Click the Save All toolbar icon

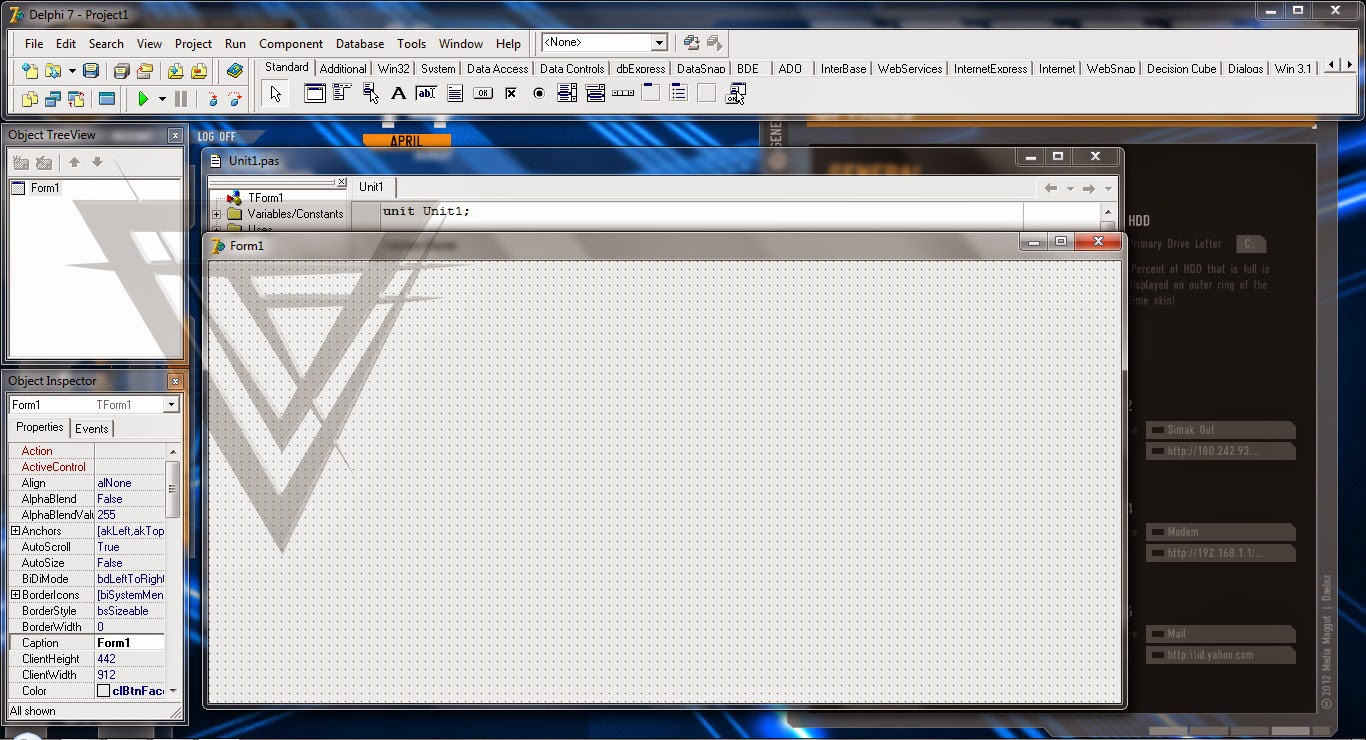121,71
